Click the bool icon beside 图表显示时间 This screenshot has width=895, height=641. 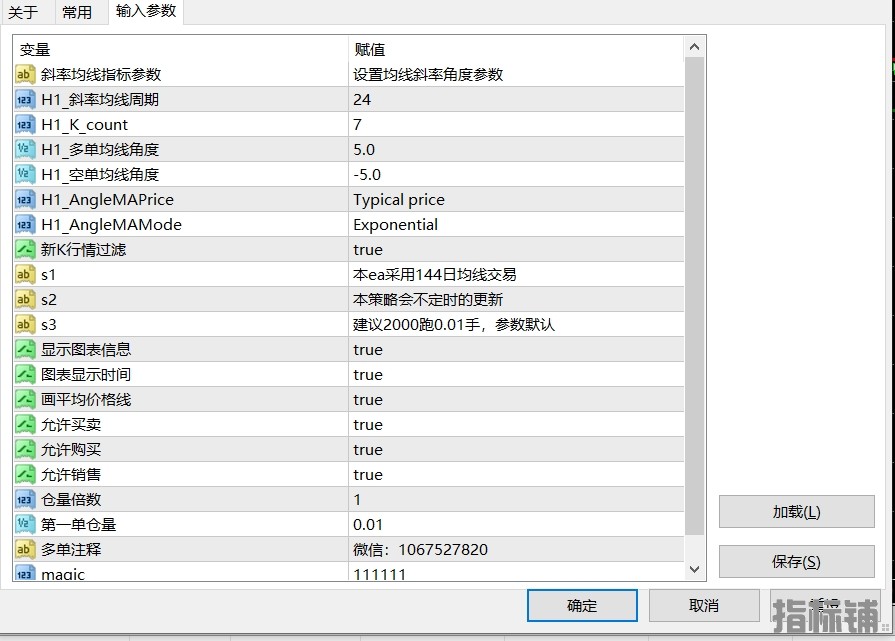25,374
